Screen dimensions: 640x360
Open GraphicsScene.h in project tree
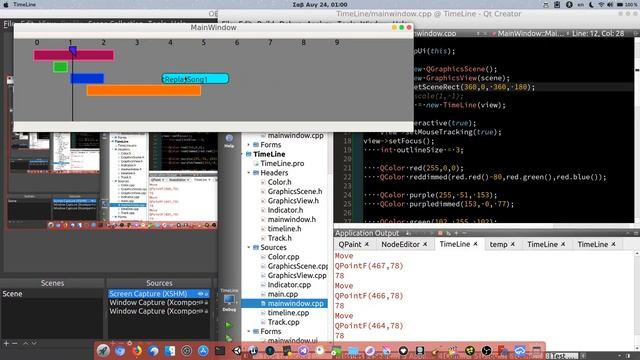coord(295,191)
